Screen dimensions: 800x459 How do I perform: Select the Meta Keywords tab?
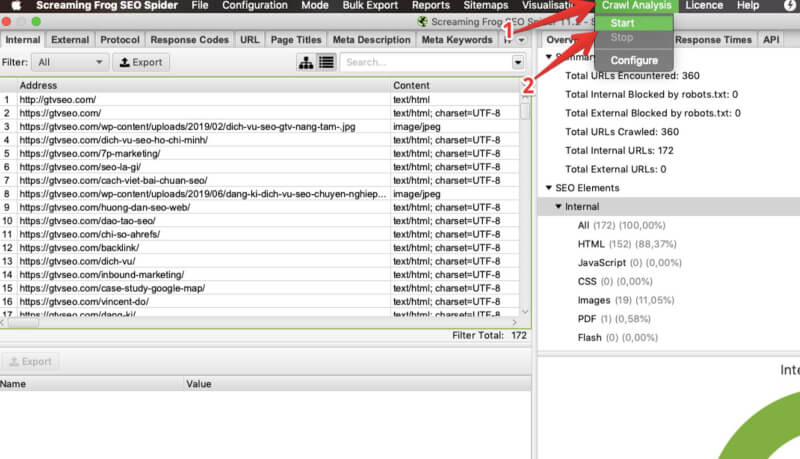(457, 40)
